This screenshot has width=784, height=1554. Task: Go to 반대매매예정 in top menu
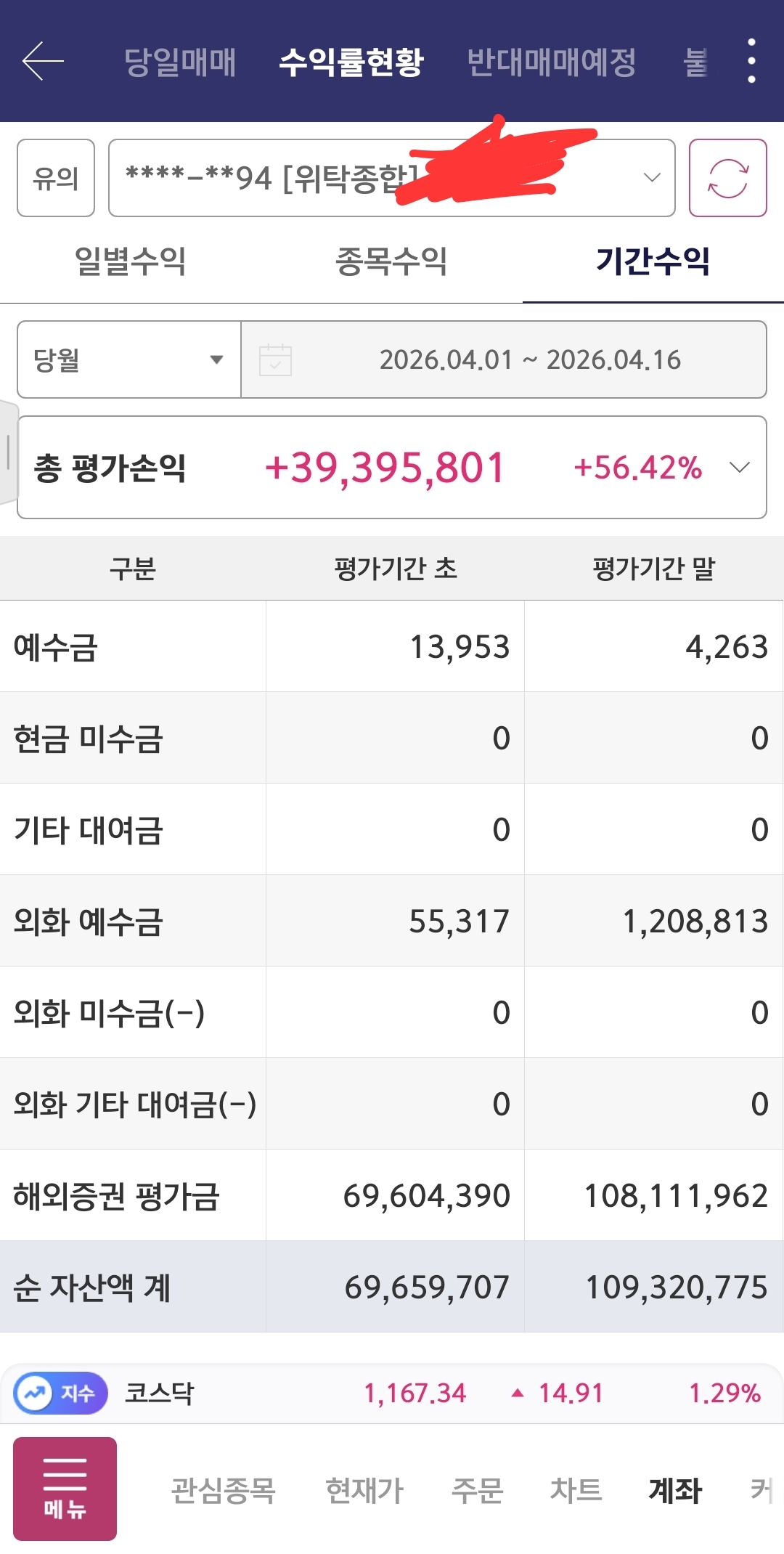tap(551, 62)
